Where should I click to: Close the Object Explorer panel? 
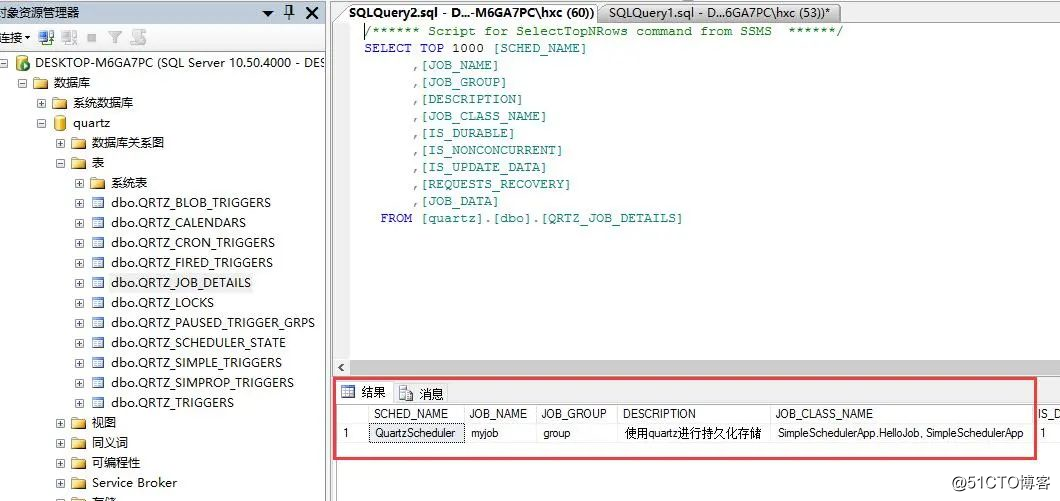click(x=312, y=12)
